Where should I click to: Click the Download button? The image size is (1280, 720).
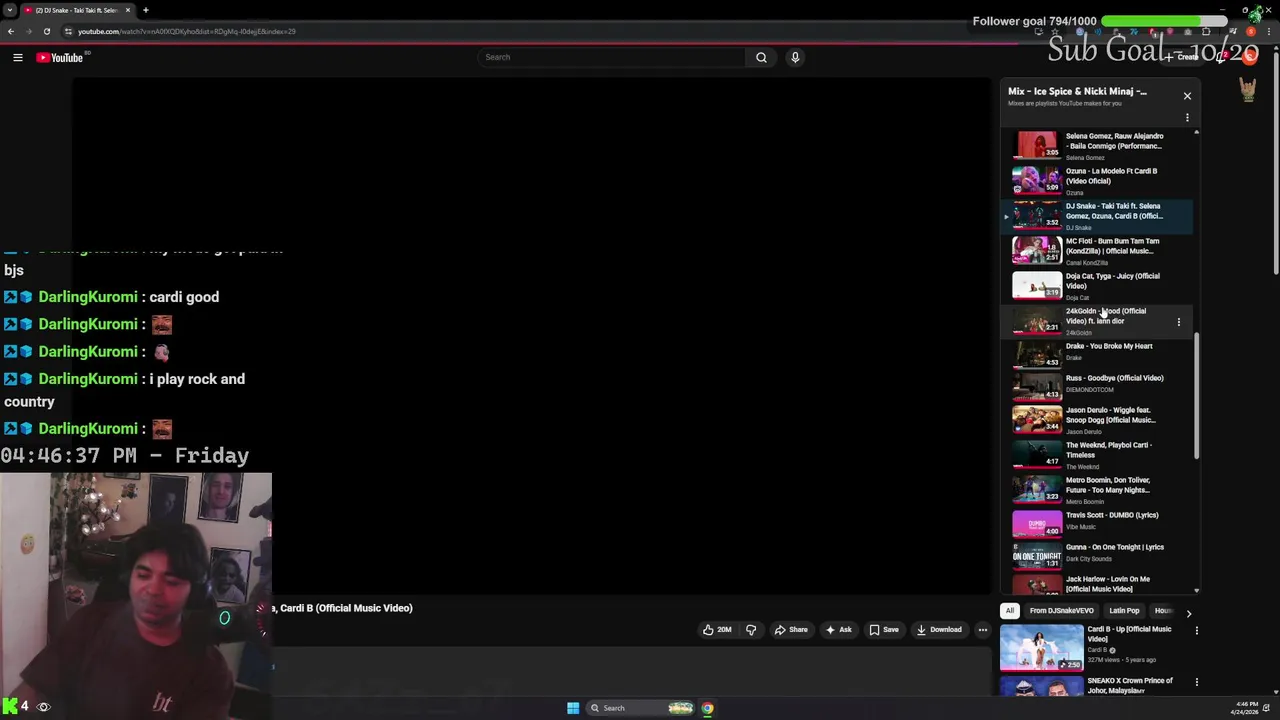tap(938, 630)
